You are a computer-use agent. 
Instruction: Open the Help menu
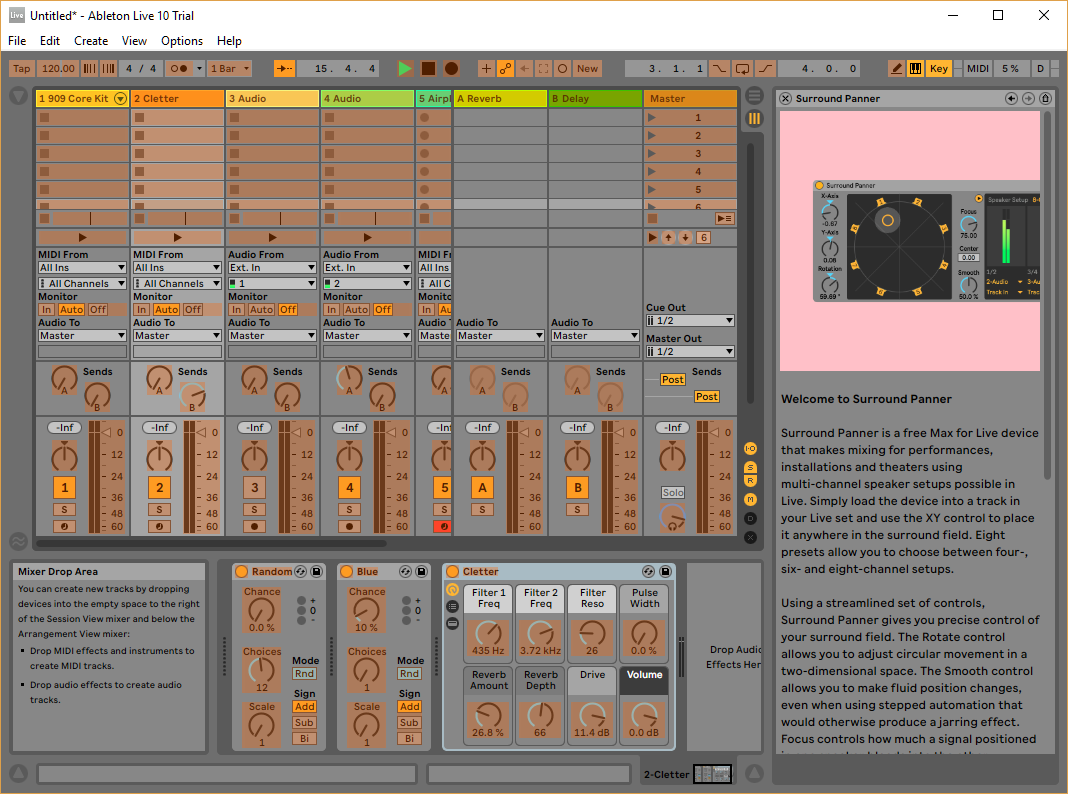click(x=229, y=41)
